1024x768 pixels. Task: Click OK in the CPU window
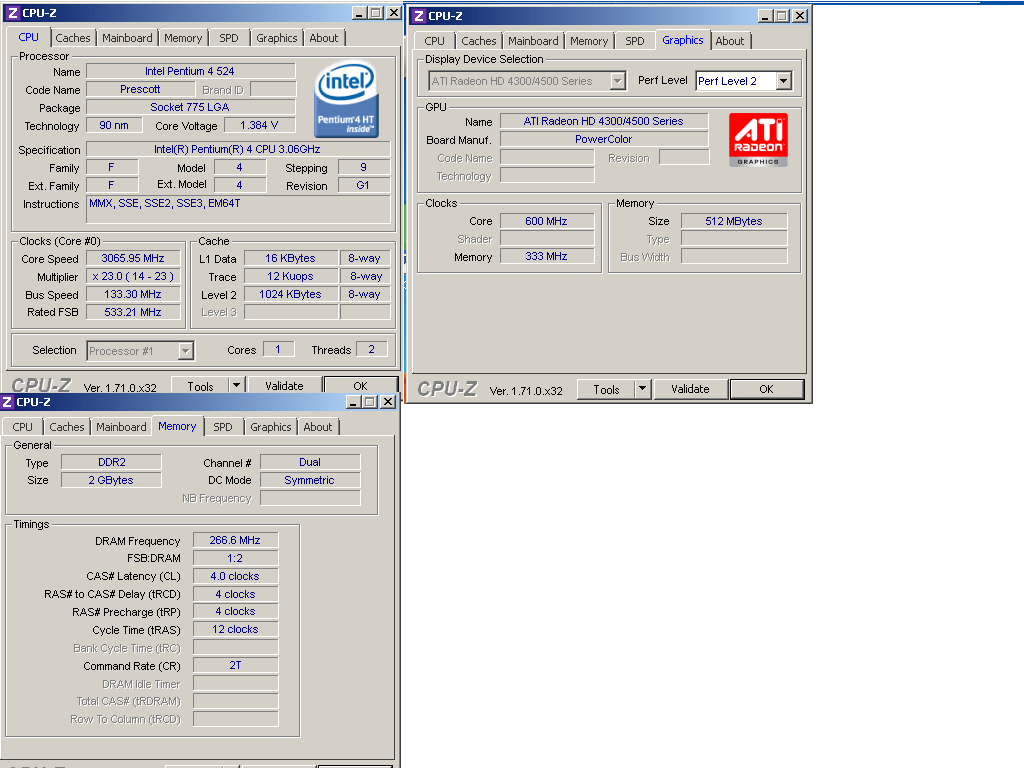coord(360,385)
